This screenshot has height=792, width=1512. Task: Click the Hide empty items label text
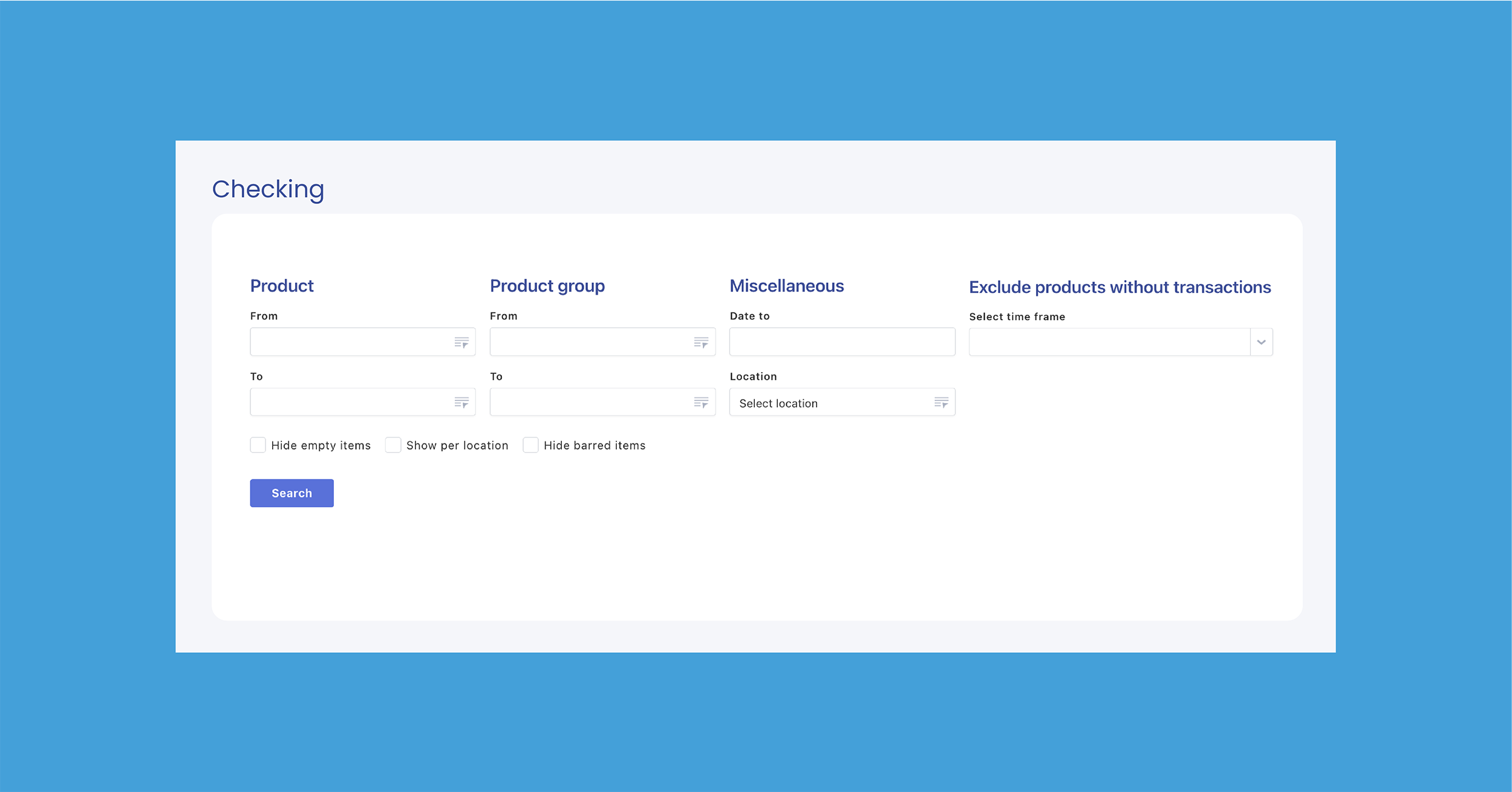321,446
